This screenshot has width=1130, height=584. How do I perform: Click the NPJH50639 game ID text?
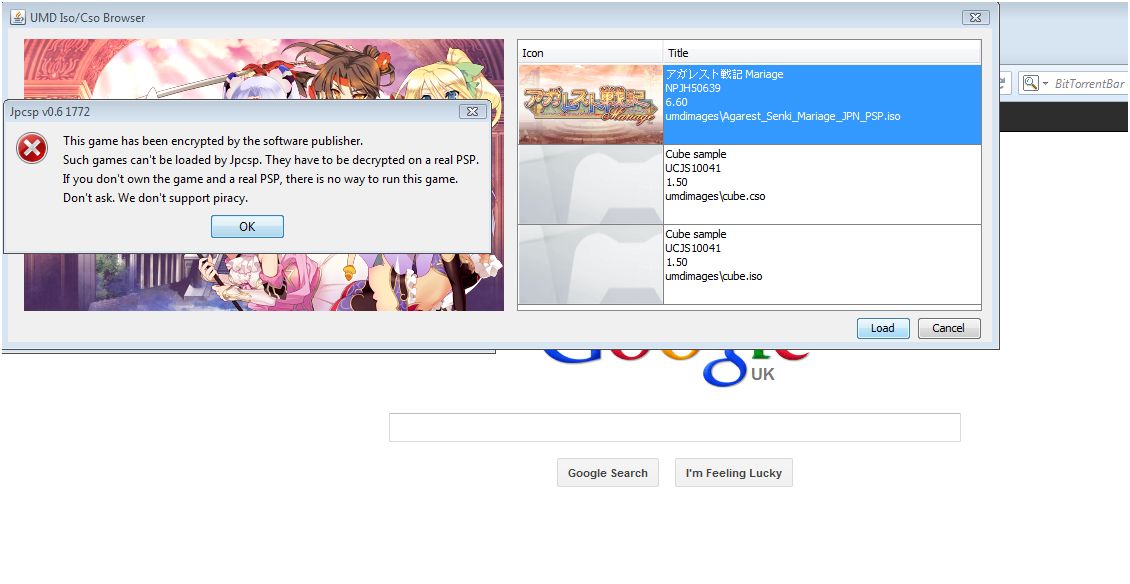click(x=693, y=88)
